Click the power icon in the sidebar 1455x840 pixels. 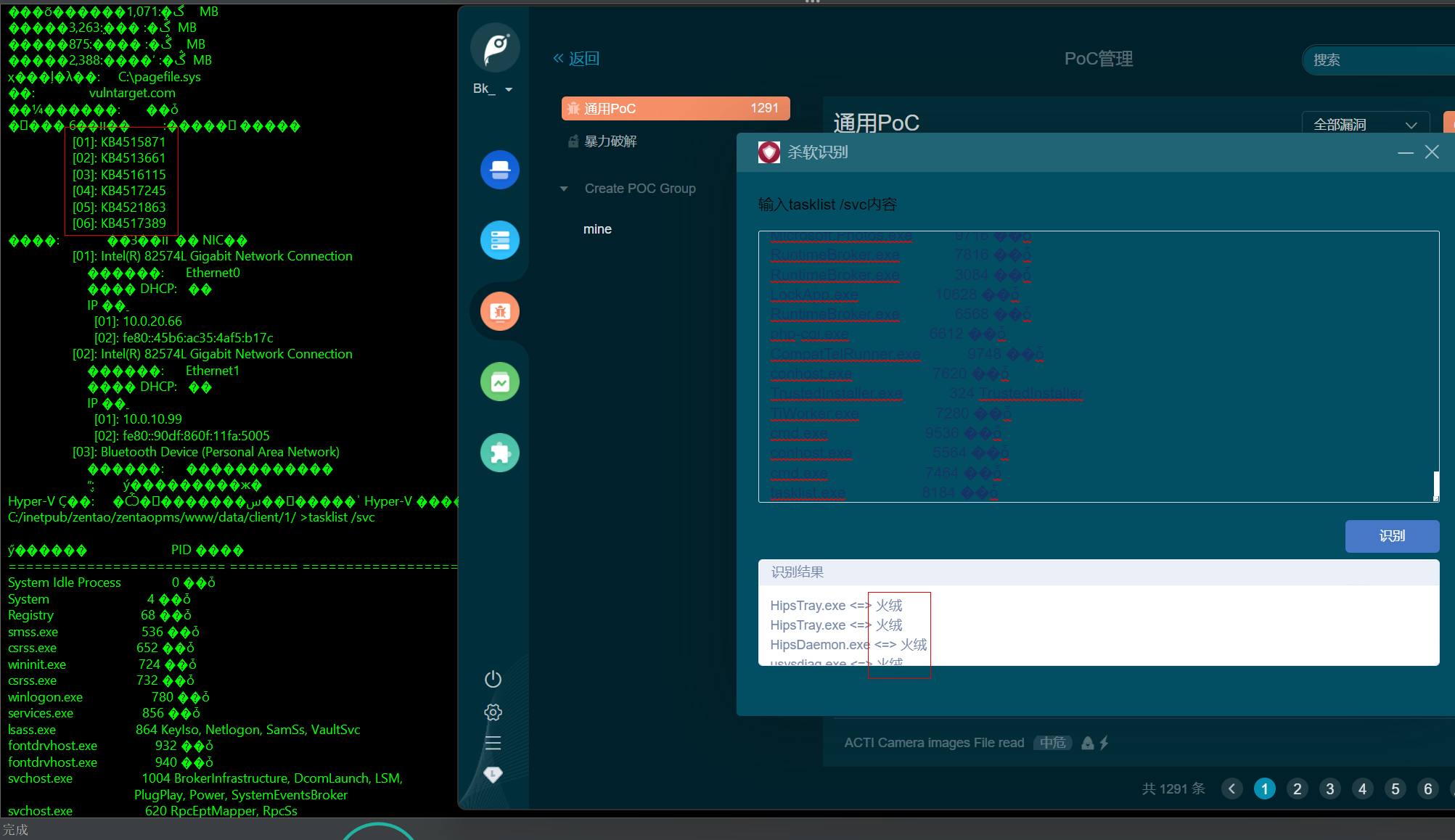pos(493,679)
